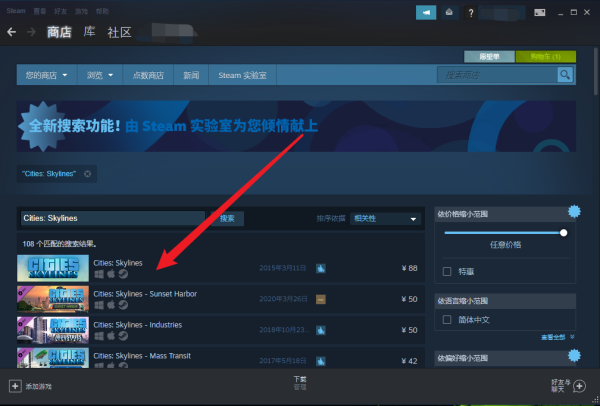Enable the 特惠 specials checkbox
600x406 pixels.
(447, 272)
